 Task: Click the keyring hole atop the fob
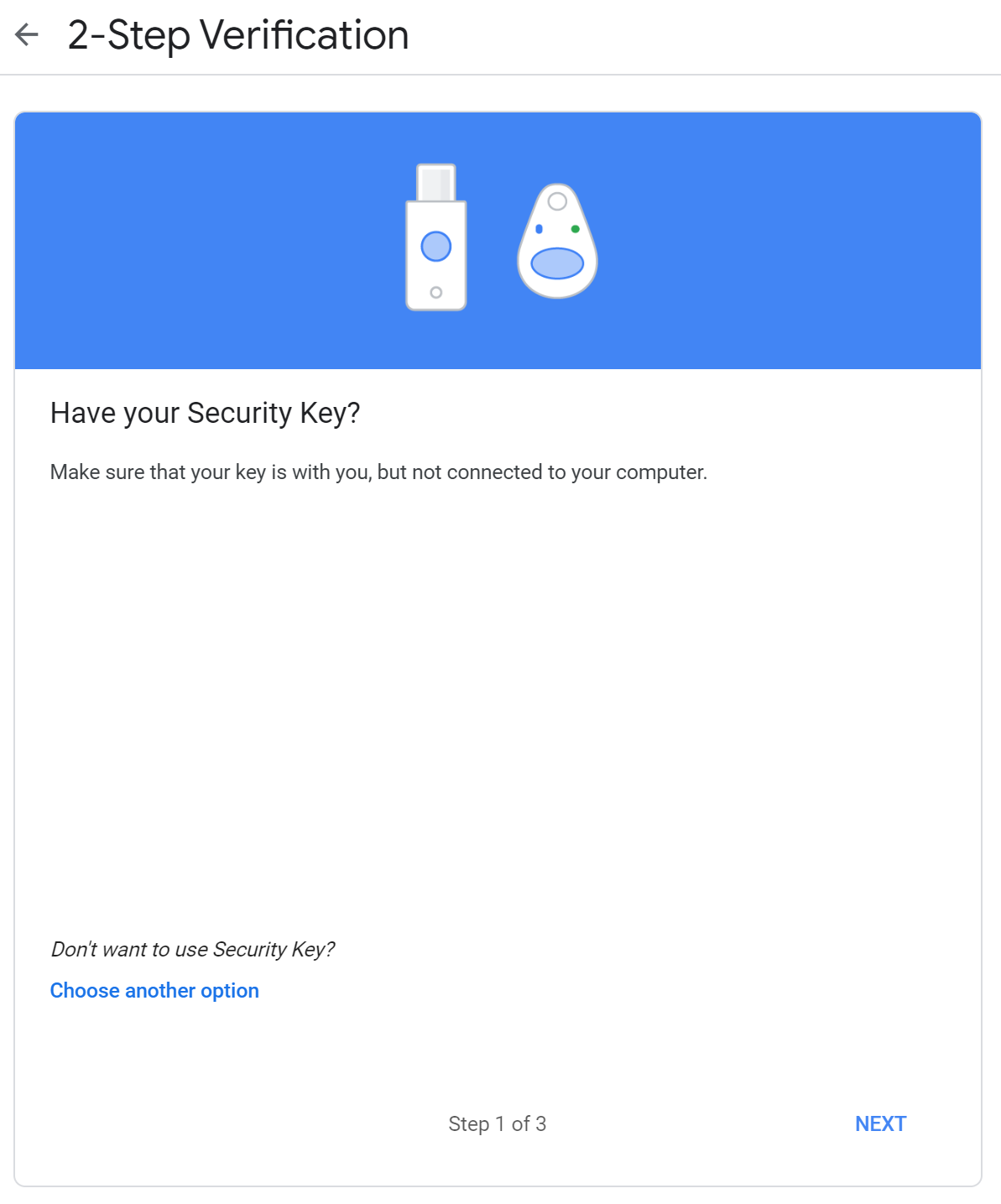coord(557,201)
